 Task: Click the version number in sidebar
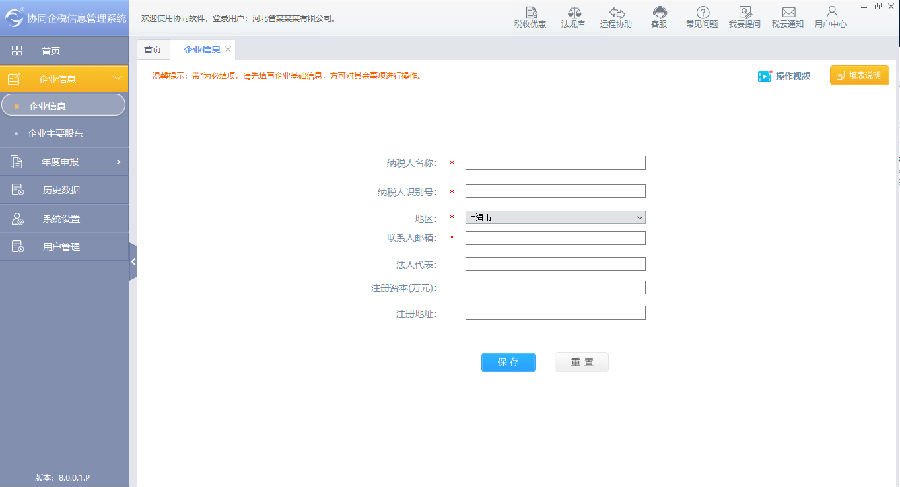pyautogui.click(x=62, y=477)
